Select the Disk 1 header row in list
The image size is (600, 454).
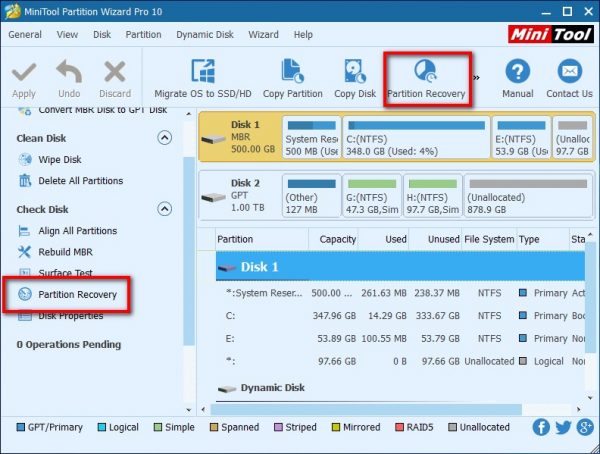400,266
